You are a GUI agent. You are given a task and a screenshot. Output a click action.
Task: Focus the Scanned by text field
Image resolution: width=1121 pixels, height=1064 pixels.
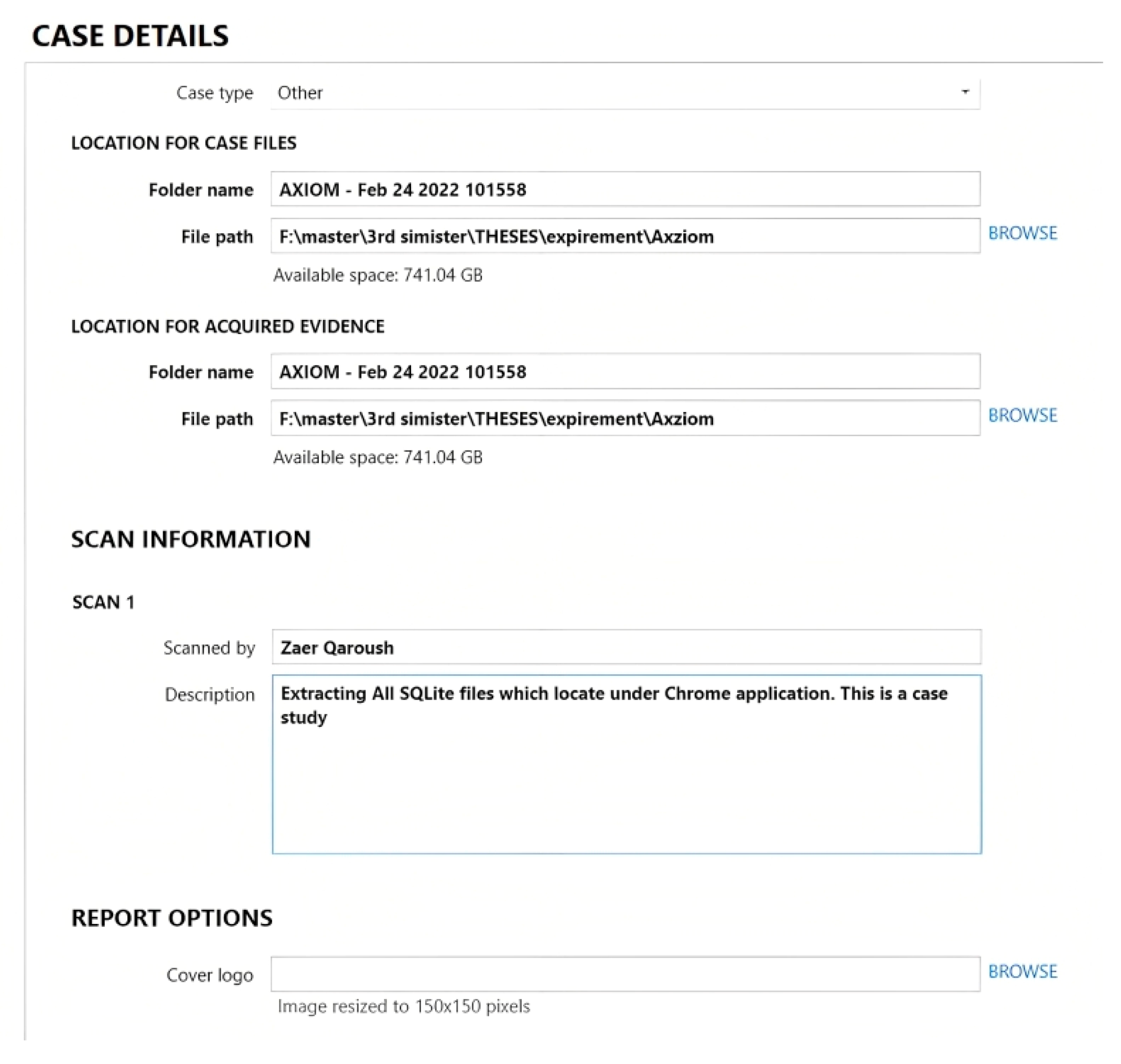click(x=626, y=647)
